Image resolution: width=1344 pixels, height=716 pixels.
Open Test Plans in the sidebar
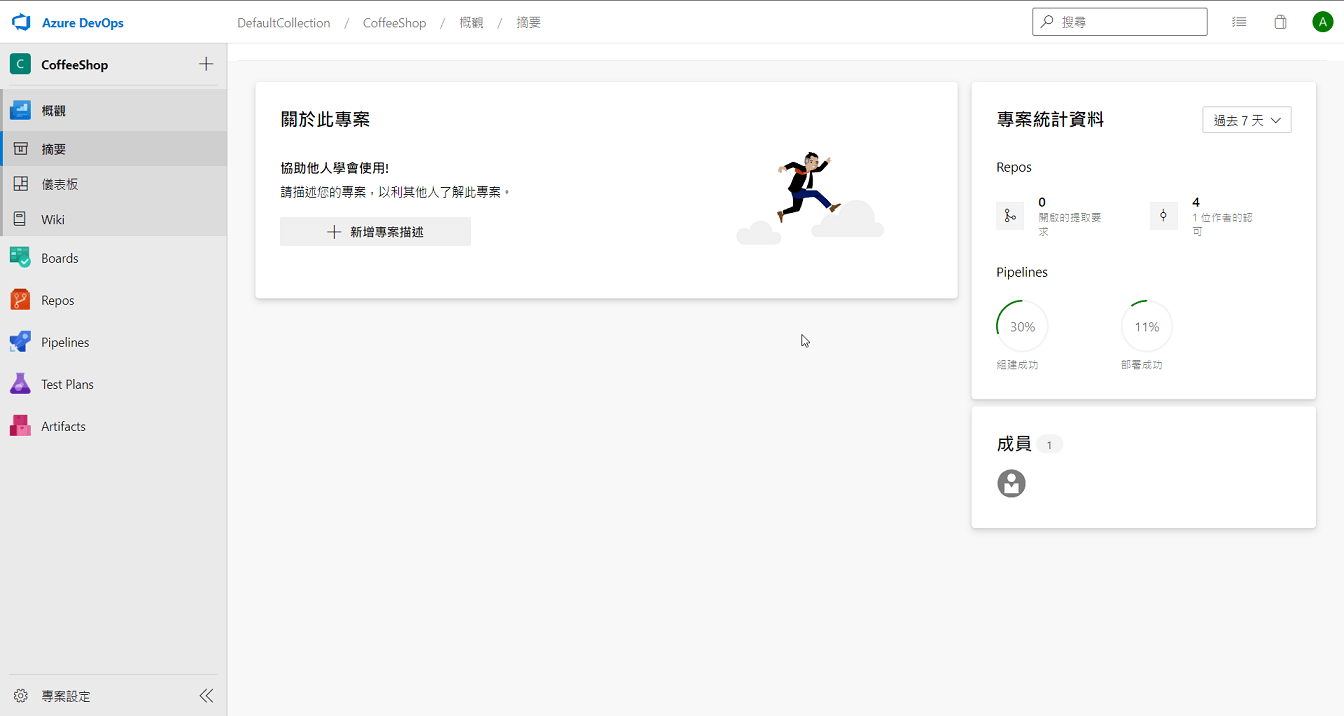pyautogui.click(x=67, y=383)
